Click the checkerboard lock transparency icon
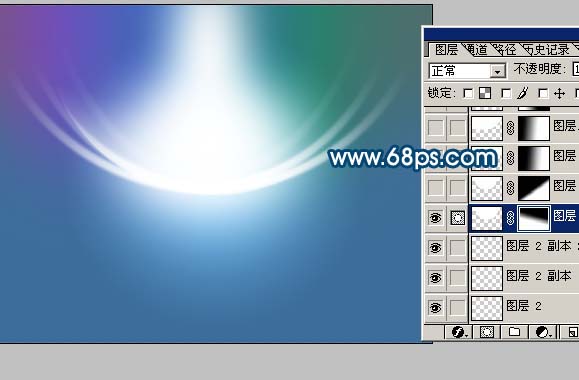The width and height of the screenshot is (579, 380). pyautogui.click(x=485, y=93)
